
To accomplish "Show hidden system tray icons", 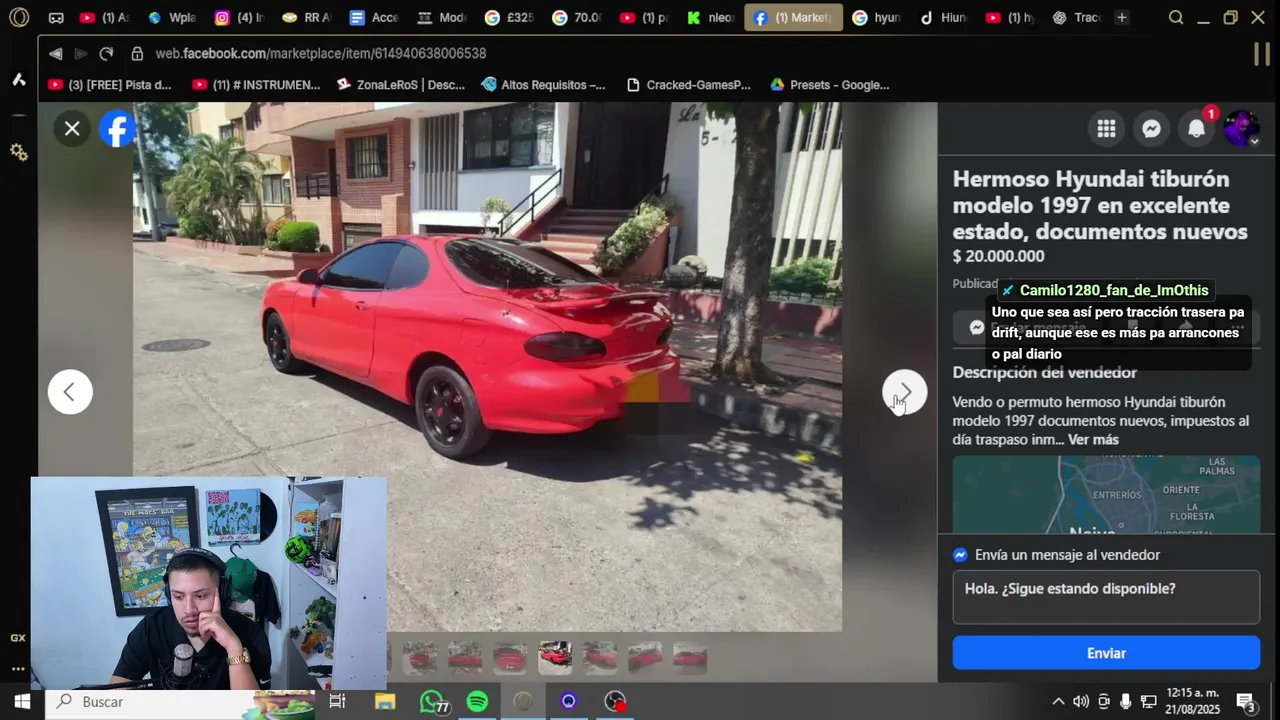I will (x=1058, y=702).
